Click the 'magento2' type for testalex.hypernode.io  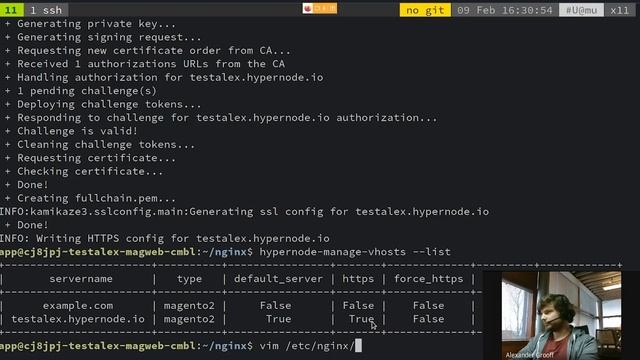click(x=189, y=319)
